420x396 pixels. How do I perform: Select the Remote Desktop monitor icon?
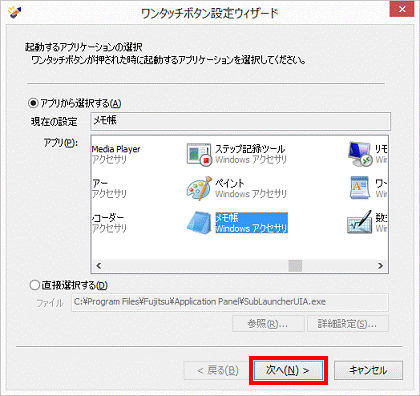click(360, 154)
